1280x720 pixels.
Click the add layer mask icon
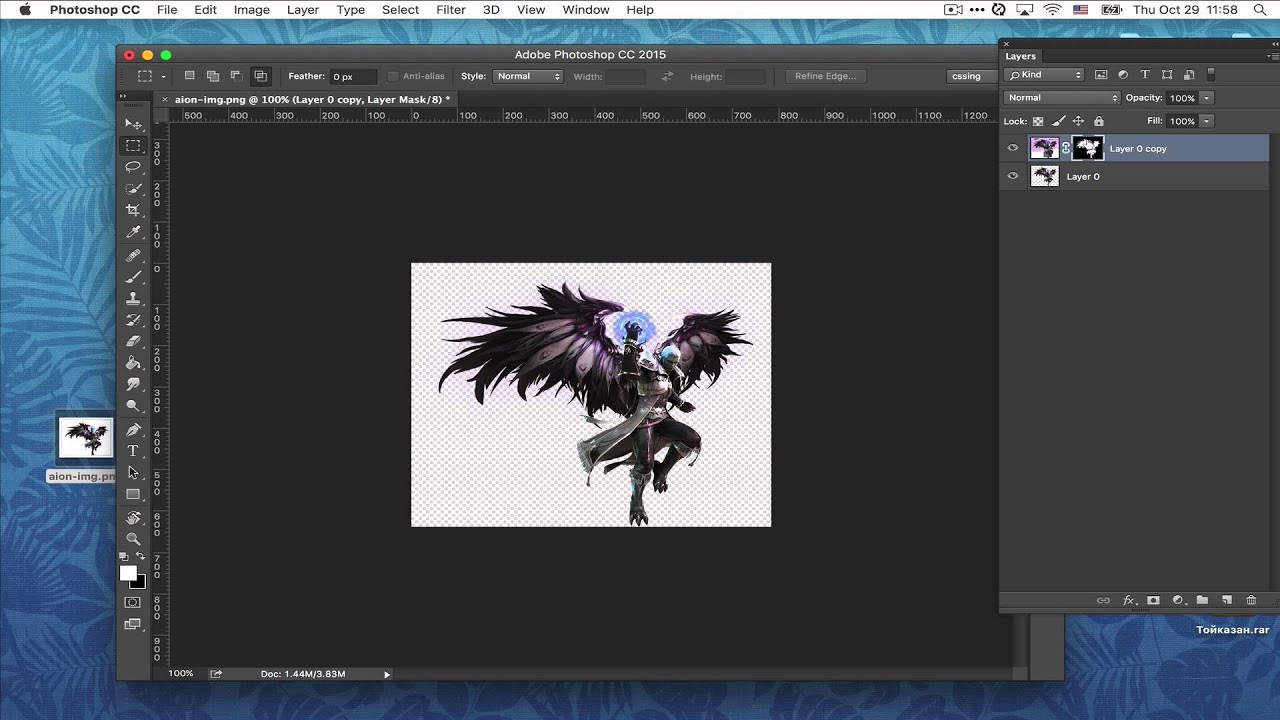[1153, 600]
